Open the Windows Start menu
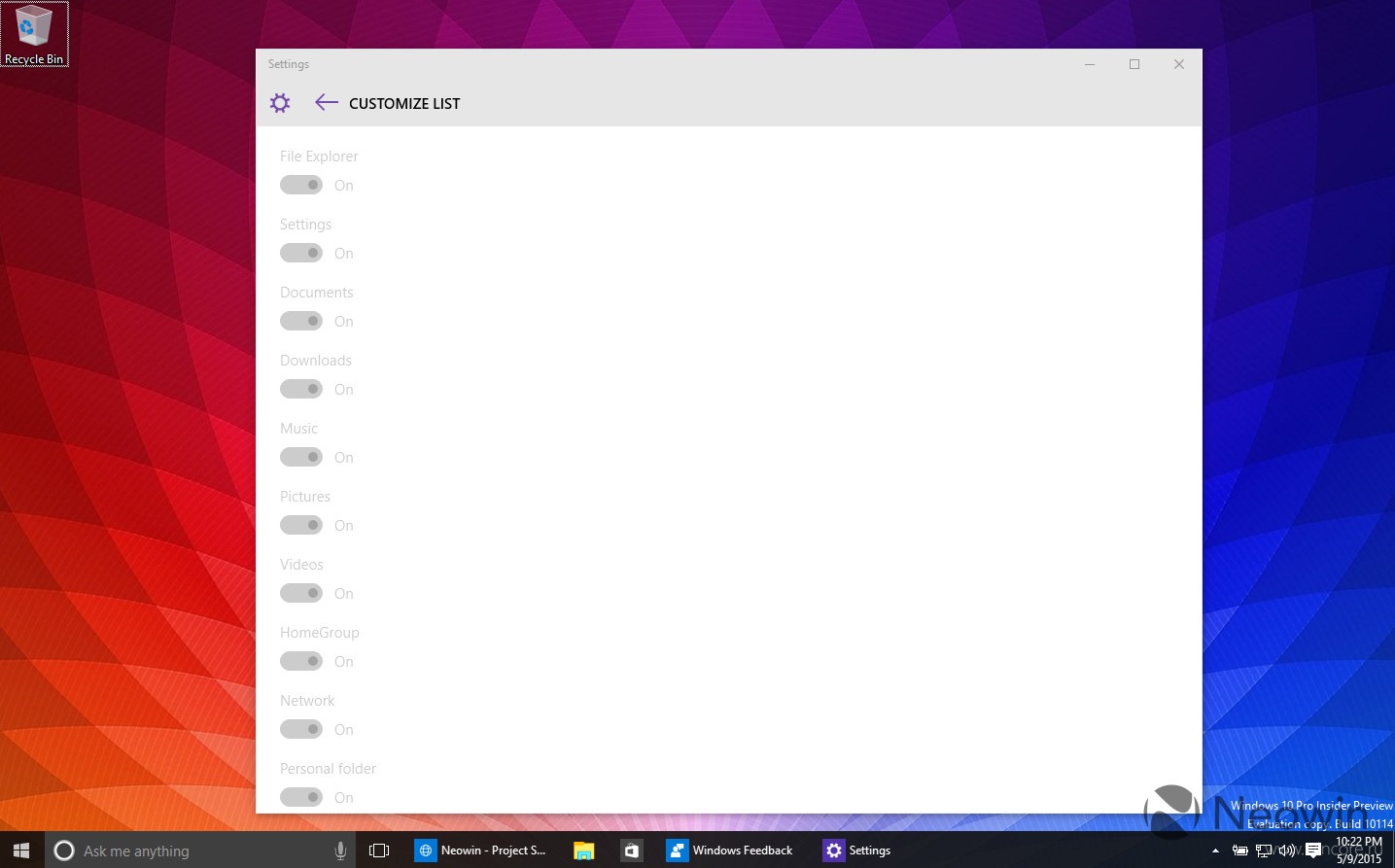Viewport: 1395px width, 868px height. click(21, 851)
